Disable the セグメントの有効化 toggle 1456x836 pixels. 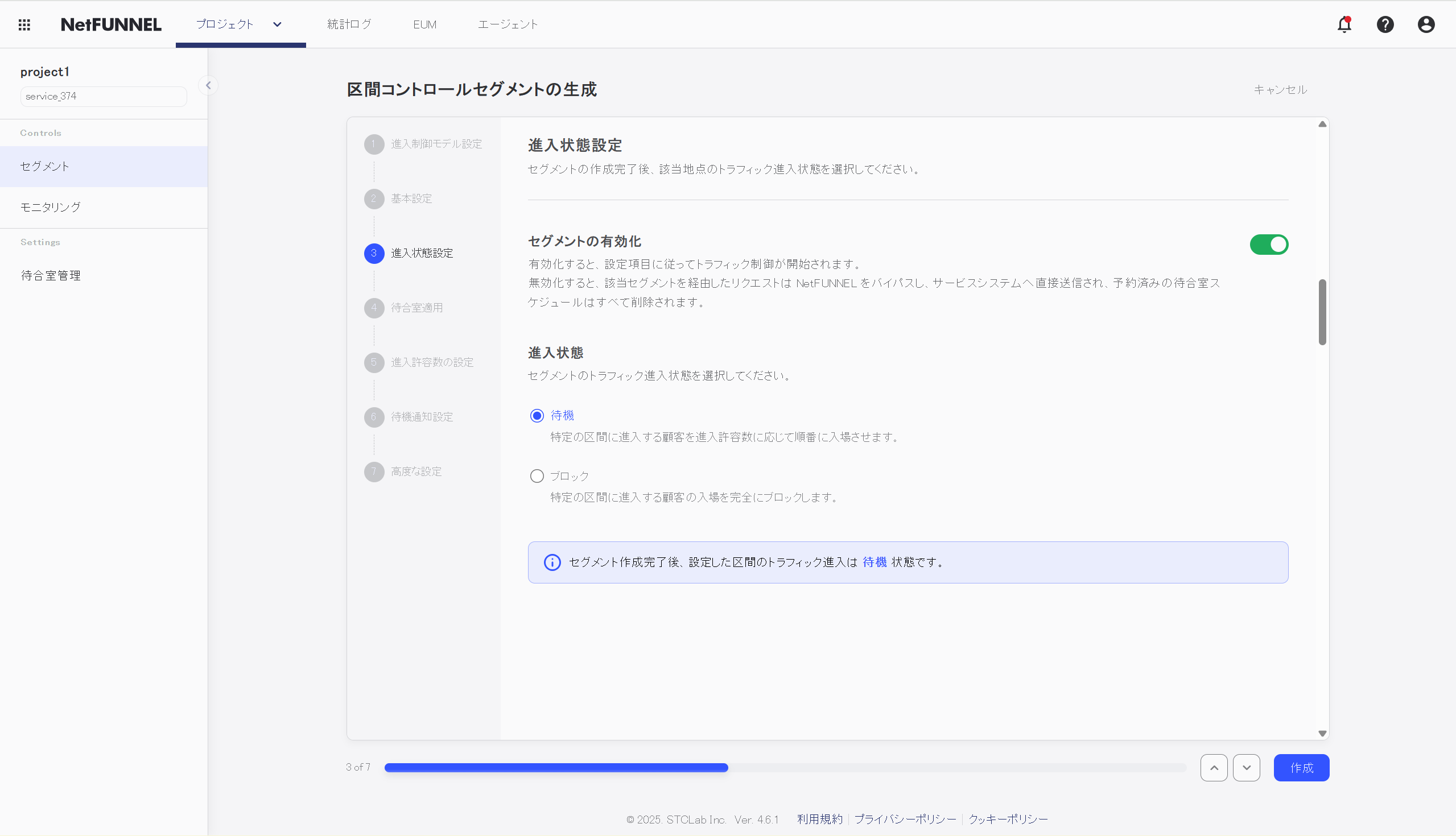coord(1269,244)
